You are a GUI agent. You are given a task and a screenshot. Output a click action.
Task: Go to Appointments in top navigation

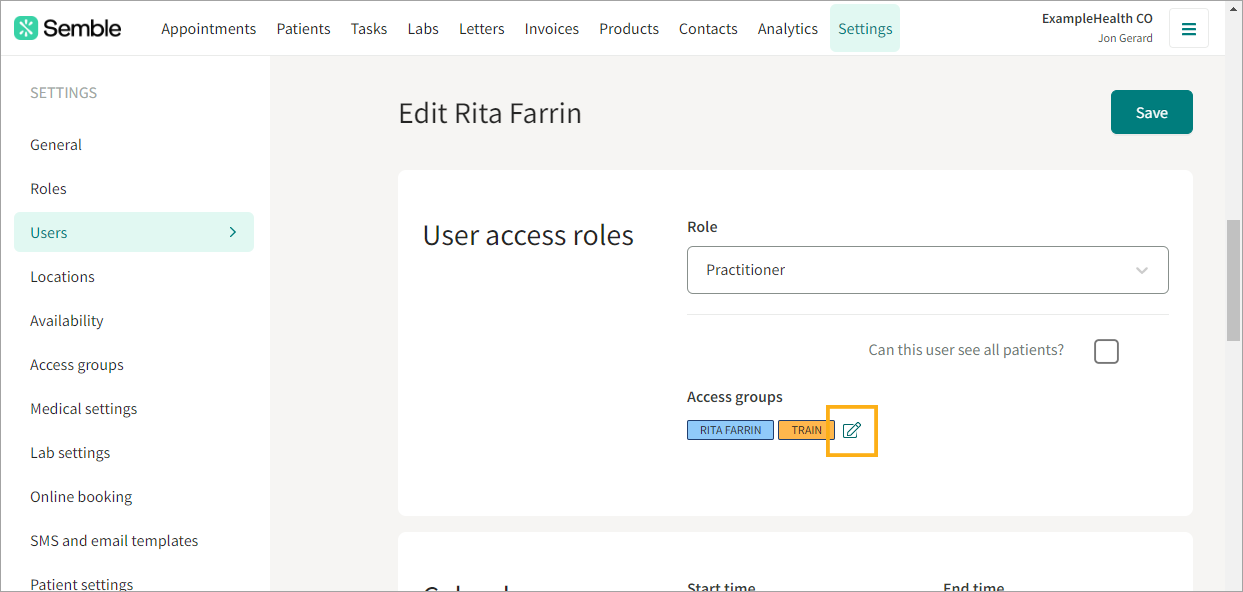pos(209,29)
